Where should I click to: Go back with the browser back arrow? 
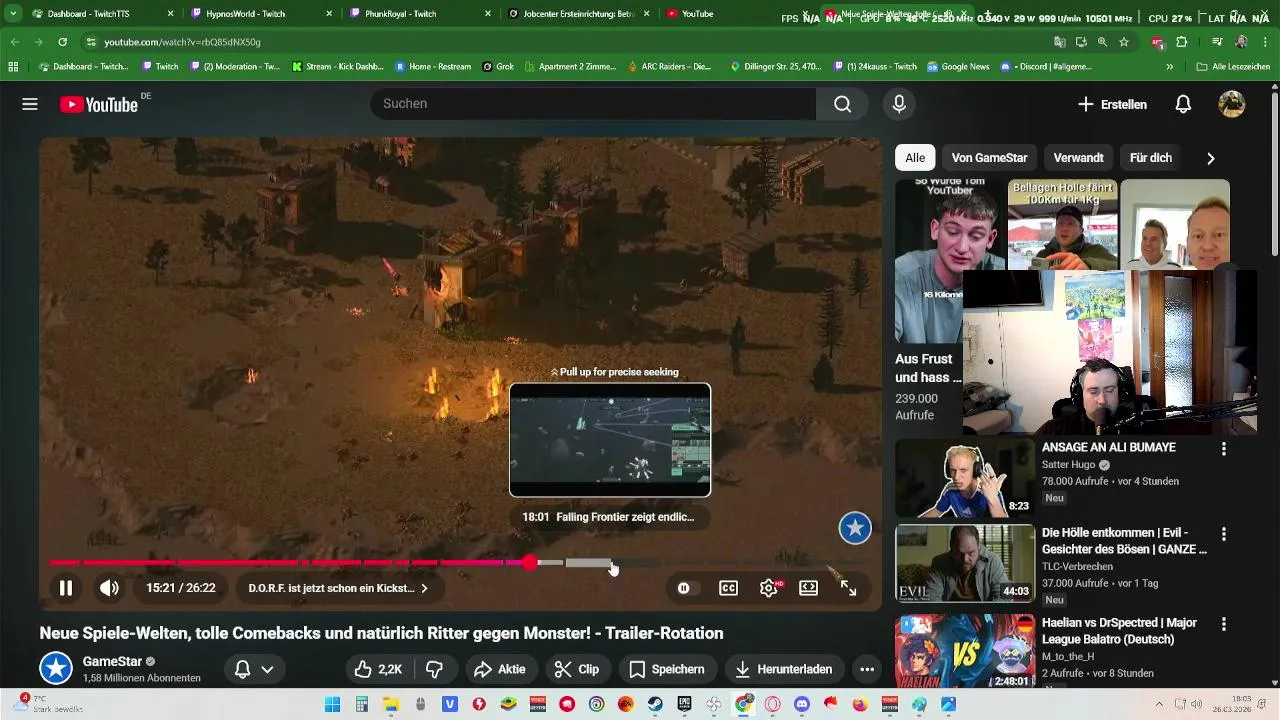(15, 42)
